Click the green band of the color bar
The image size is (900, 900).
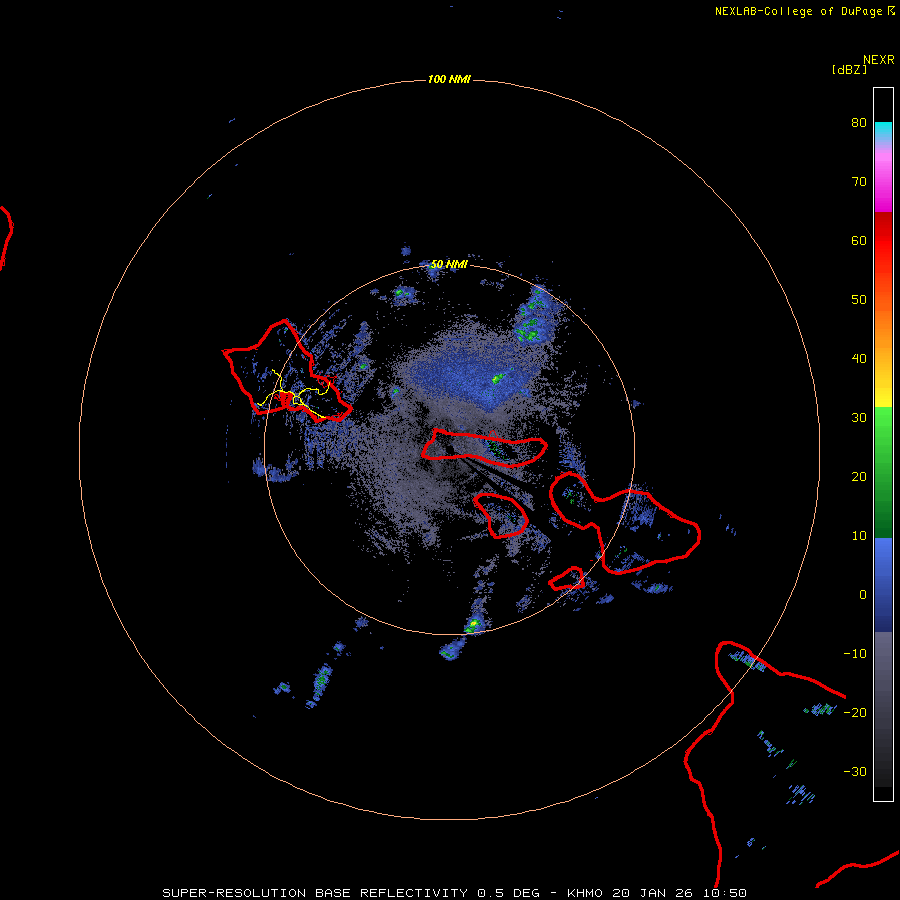click(x=883, y=472)
